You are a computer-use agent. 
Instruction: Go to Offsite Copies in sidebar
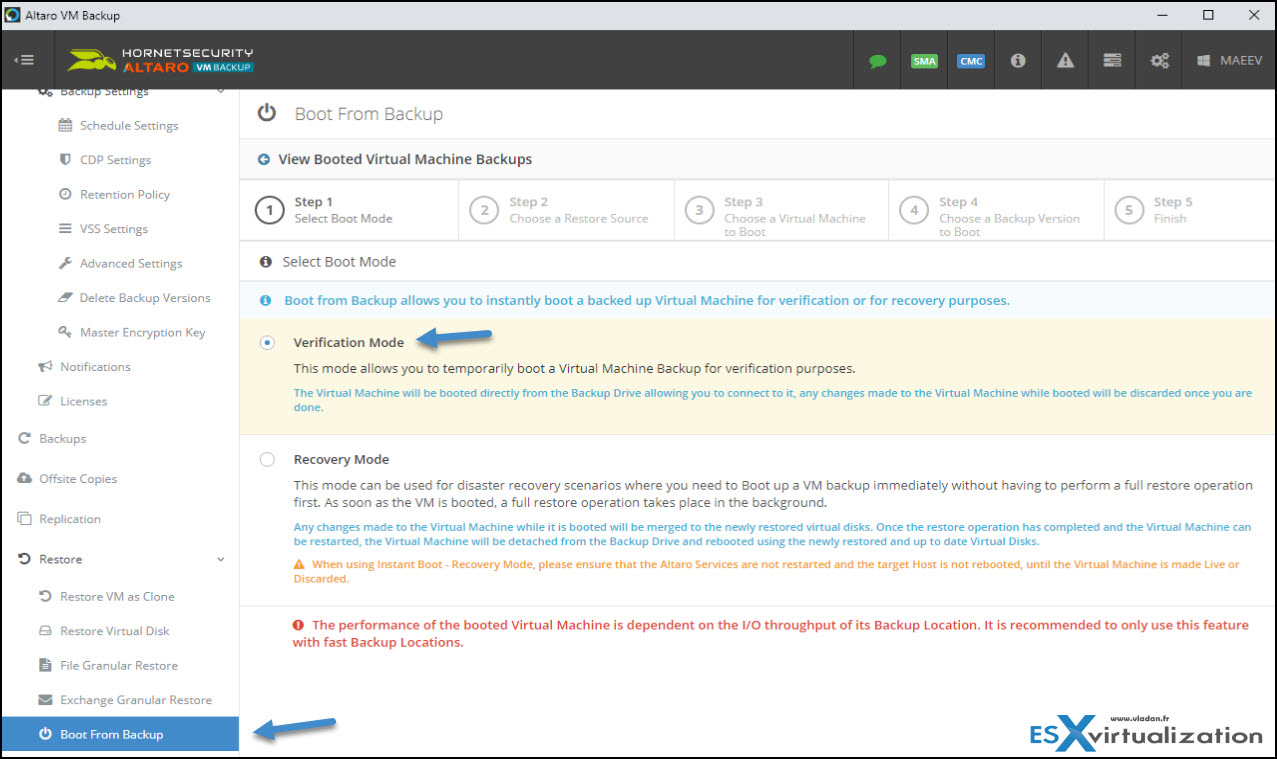(x=78, y=479)
